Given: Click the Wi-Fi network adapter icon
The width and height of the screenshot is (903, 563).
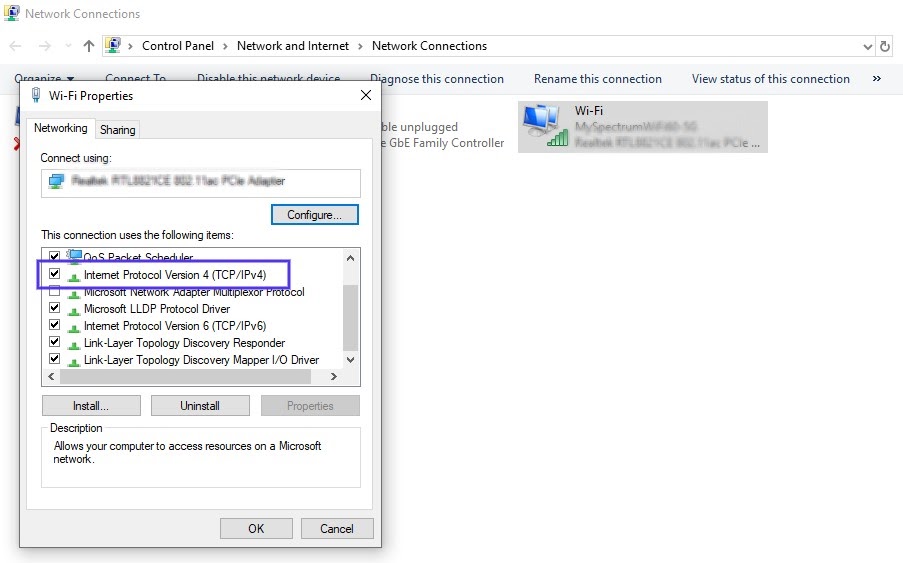Looking at the screenshot, I should point(543,126).
